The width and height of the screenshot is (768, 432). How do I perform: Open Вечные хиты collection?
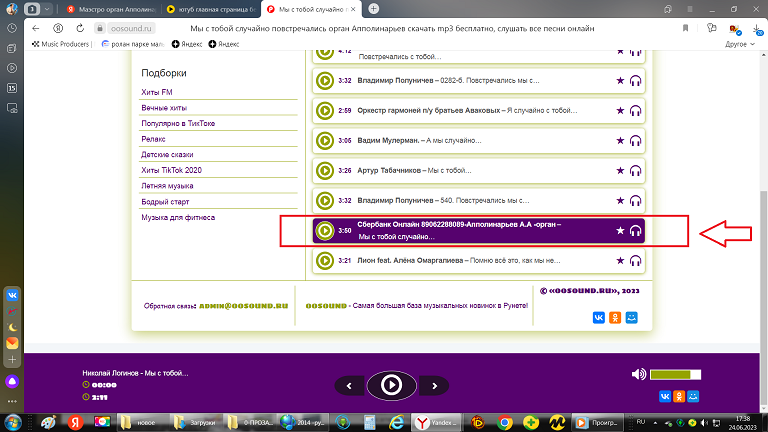click(x=164, y=108)
